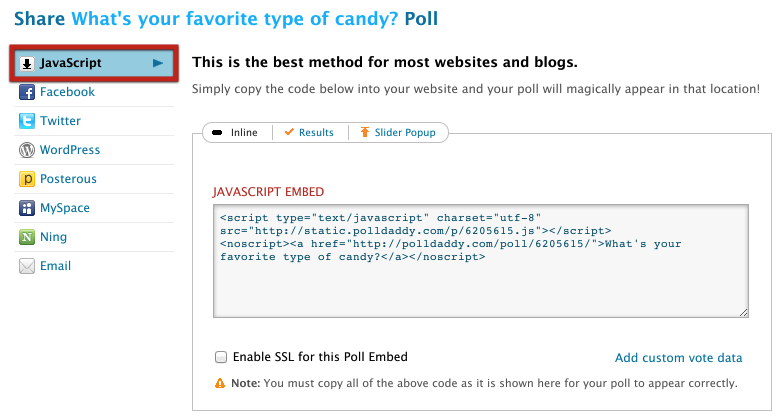Viewport: 780px width, 419px height.
Task: Select the Inline embed tab
Action: pos(236,132)
